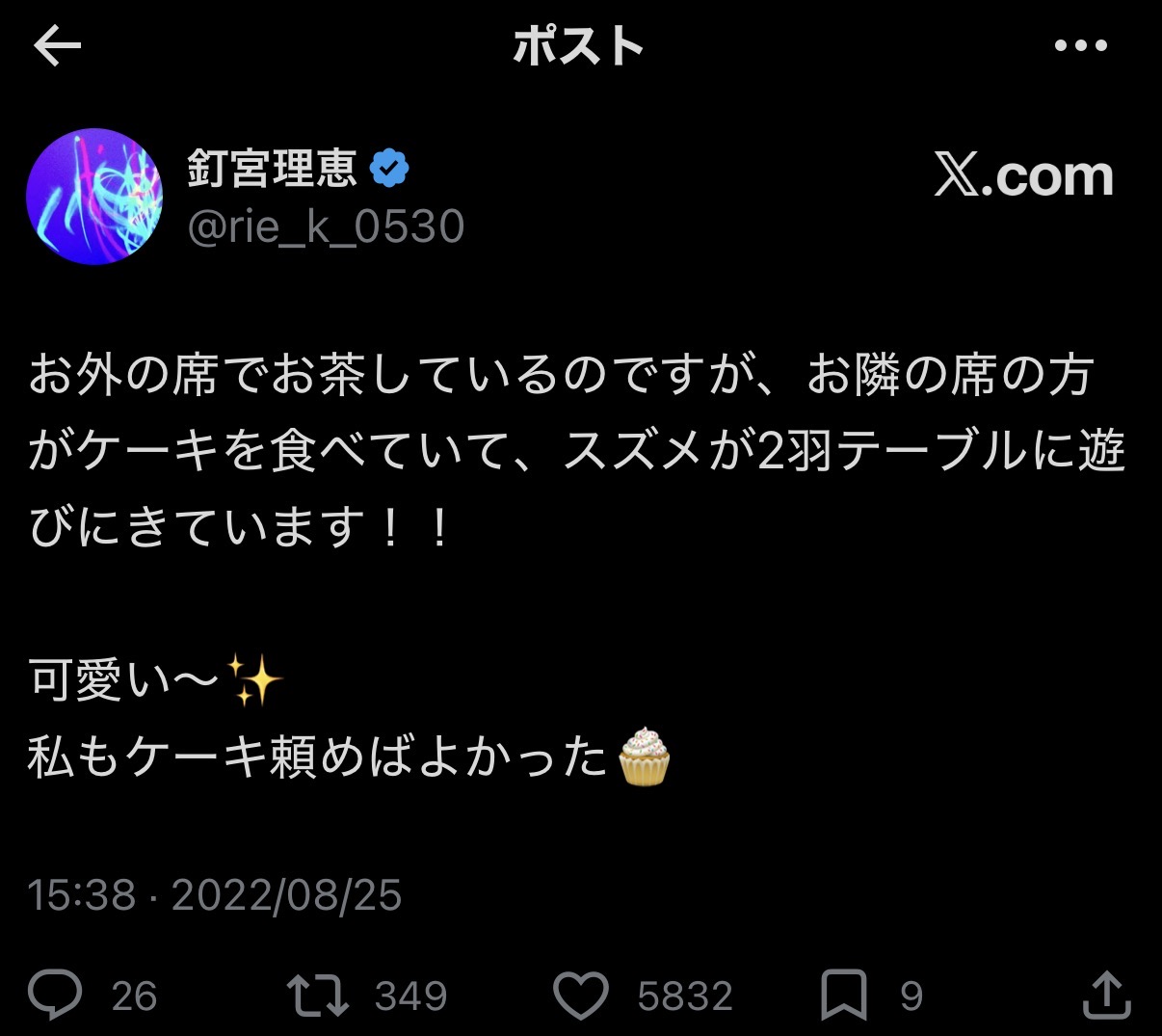Tap the sparkles emoji after 可愛い〜
The image size is (1162, 1036).
point(255,679)
